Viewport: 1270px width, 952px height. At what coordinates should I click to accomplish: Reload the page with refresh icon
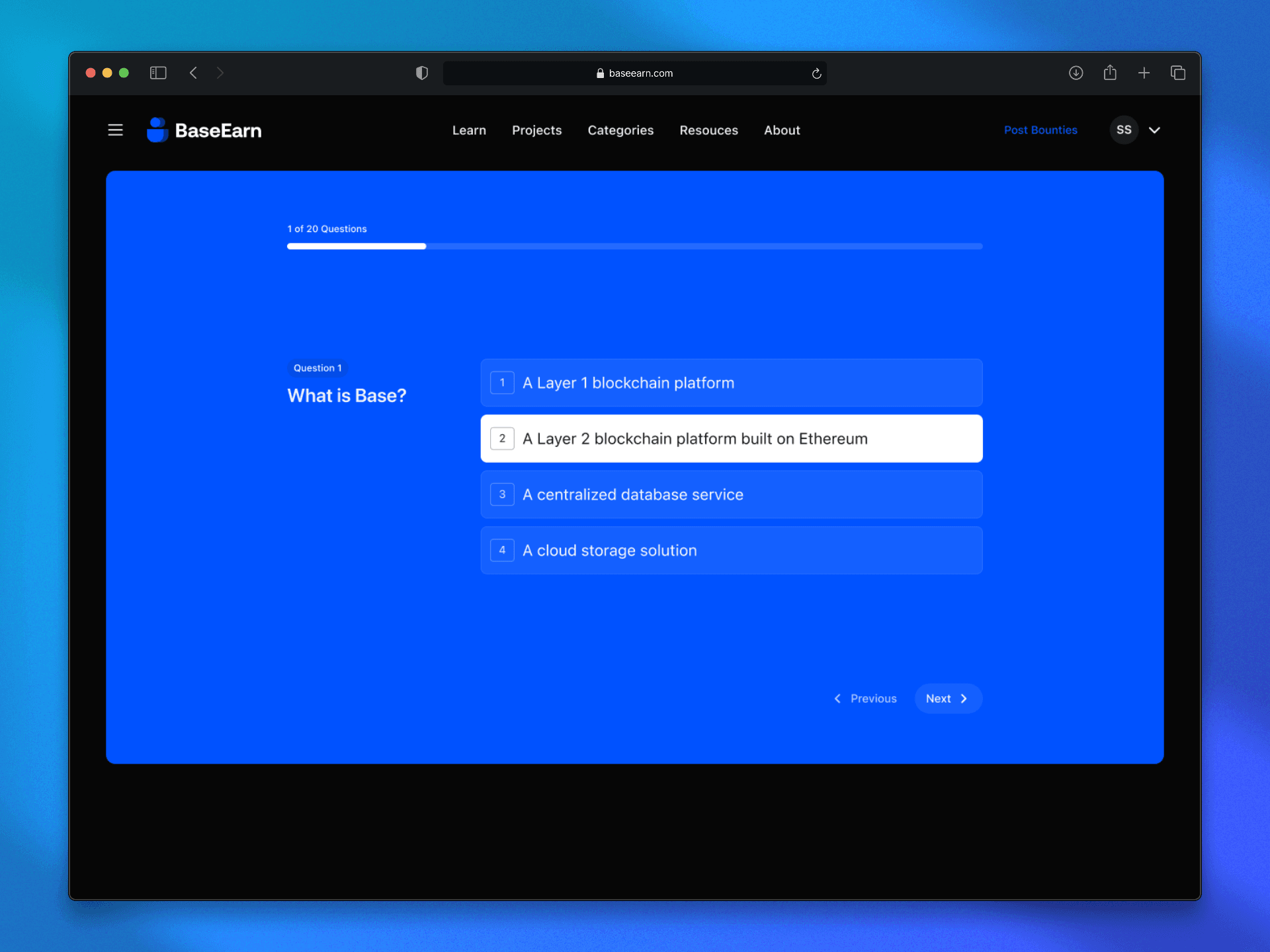pos(816,73)
